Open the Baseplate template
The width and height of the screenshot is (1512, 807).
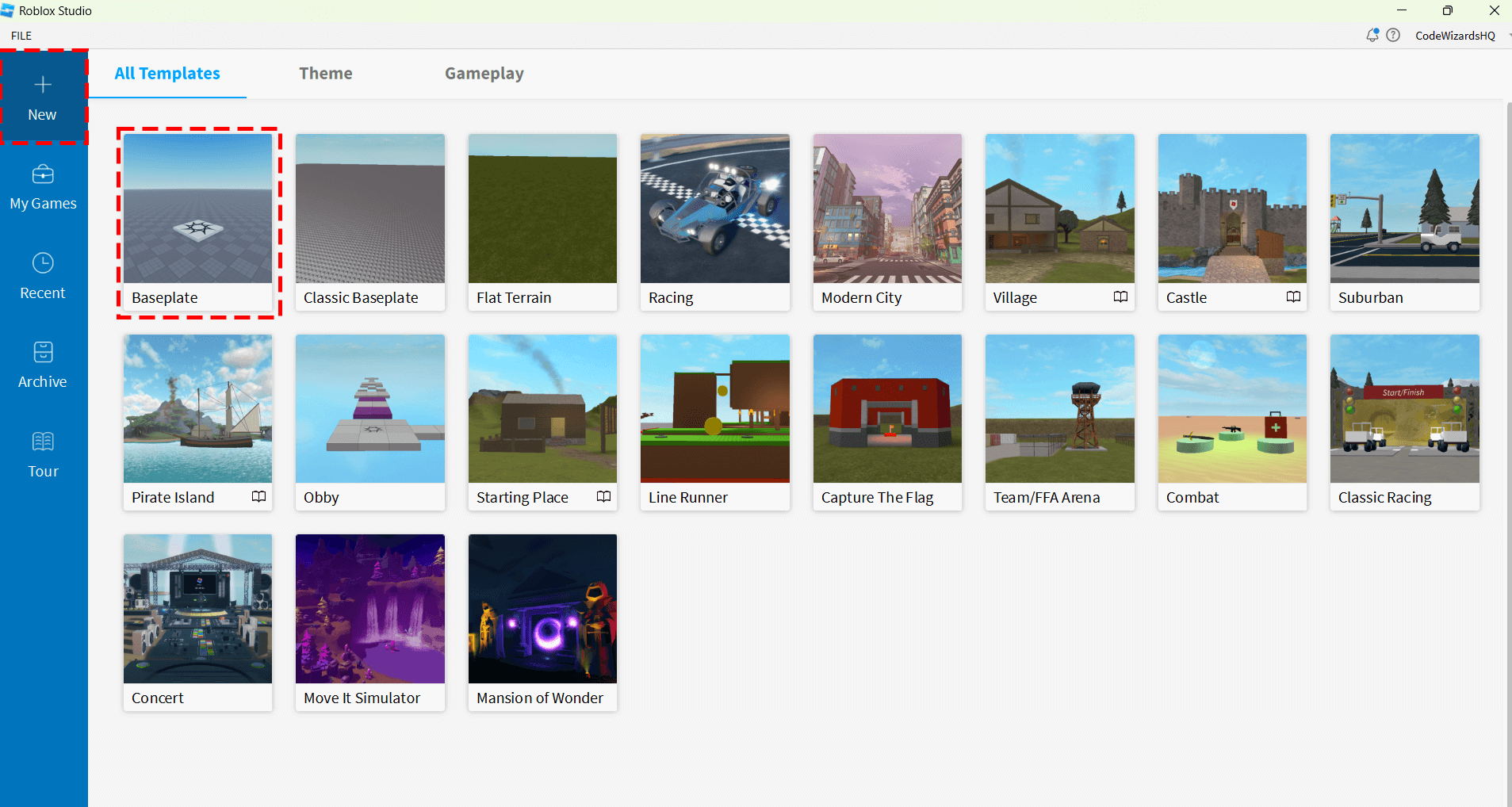197,208
